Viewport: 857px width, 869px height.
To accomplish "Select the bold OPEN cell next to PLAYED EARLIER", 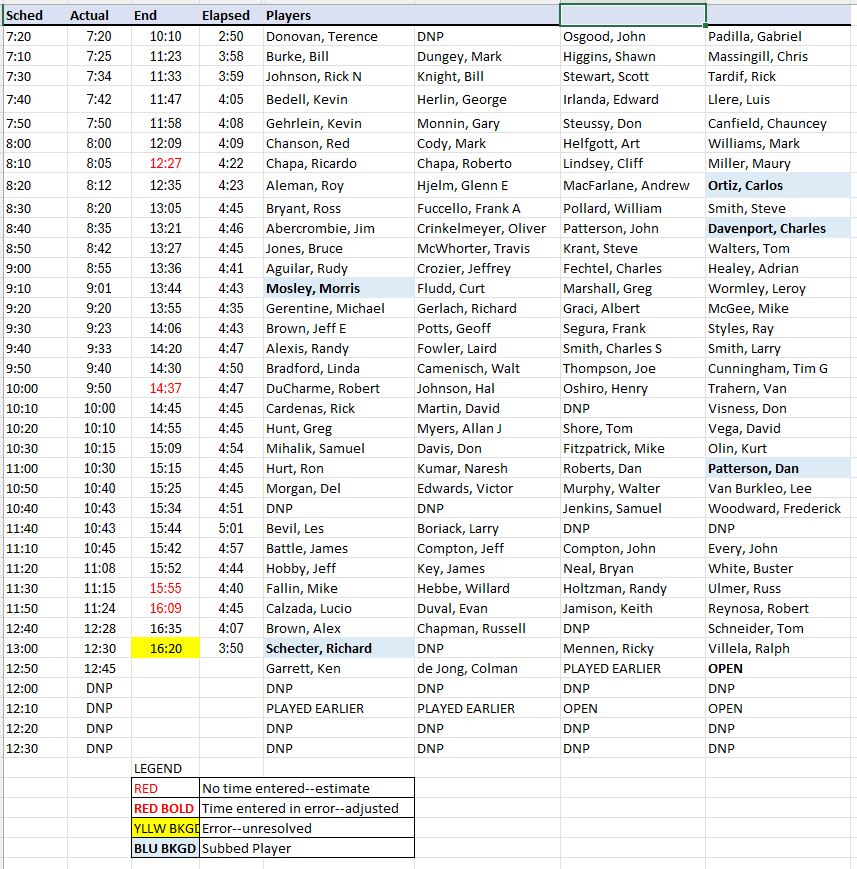I will [778, 668].
